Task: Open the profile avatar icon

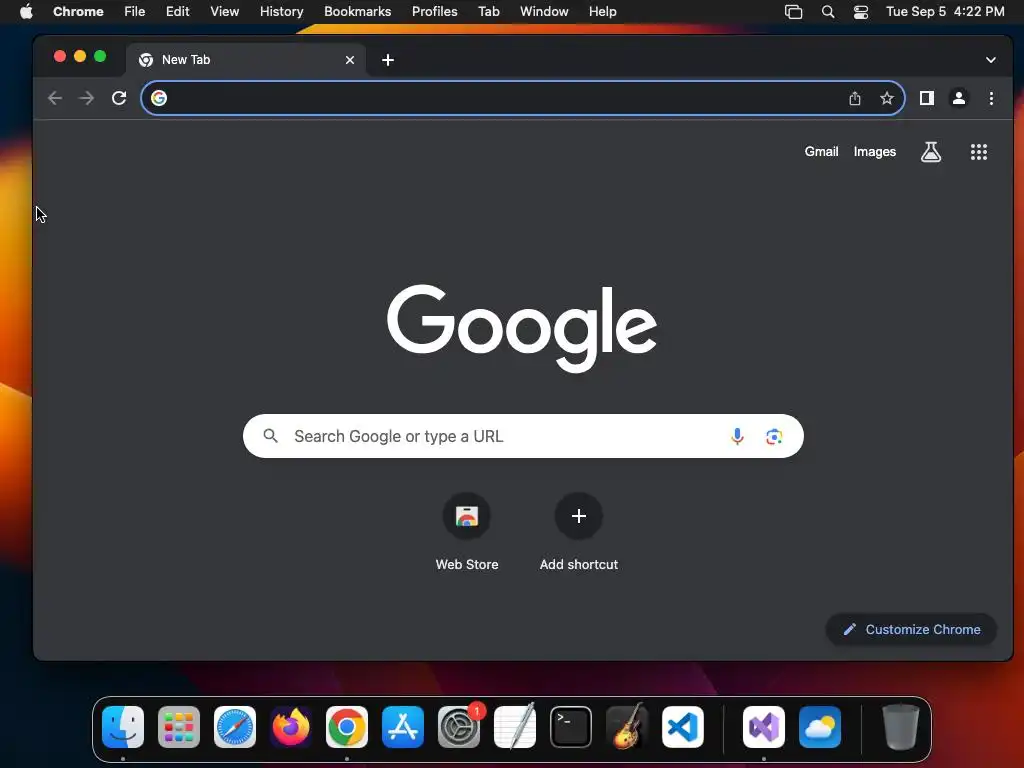Action: pyautogui.click(x=959, y=98)
